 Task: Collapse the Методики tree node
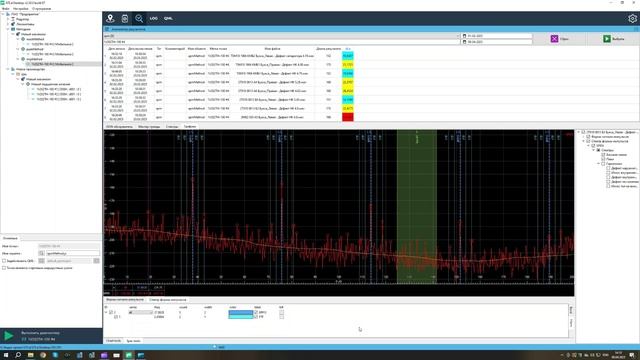(x=8, y=29)
